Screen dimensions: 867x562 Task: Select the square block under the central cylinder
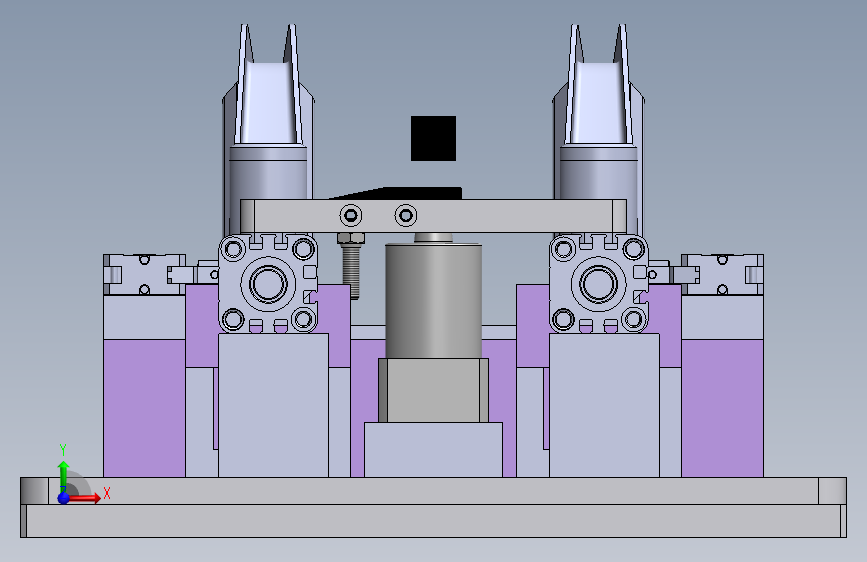pos(434,391)
